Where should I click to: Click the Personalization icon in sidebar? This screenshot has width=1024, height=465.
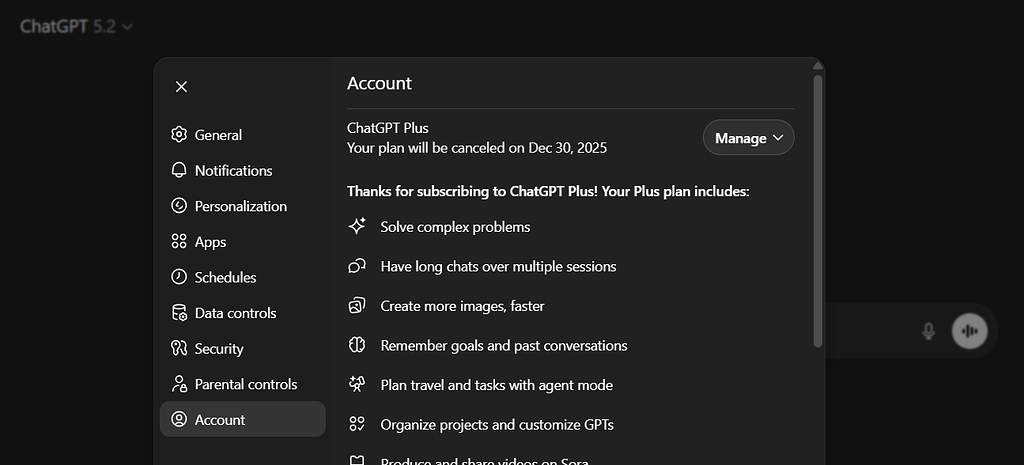(179, 206)
